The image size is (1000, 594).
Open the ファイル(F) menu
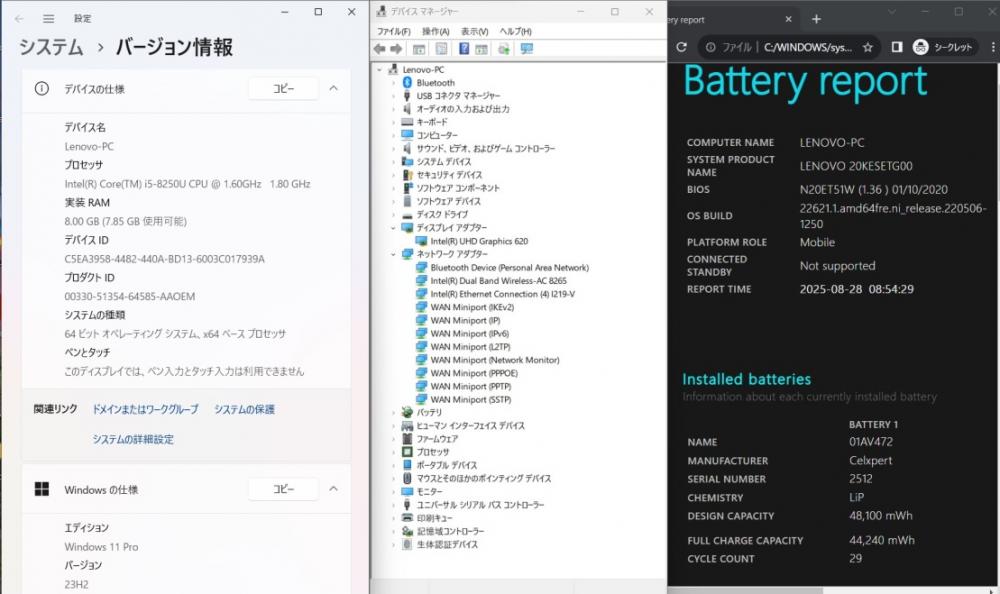(x=393, y=31)
